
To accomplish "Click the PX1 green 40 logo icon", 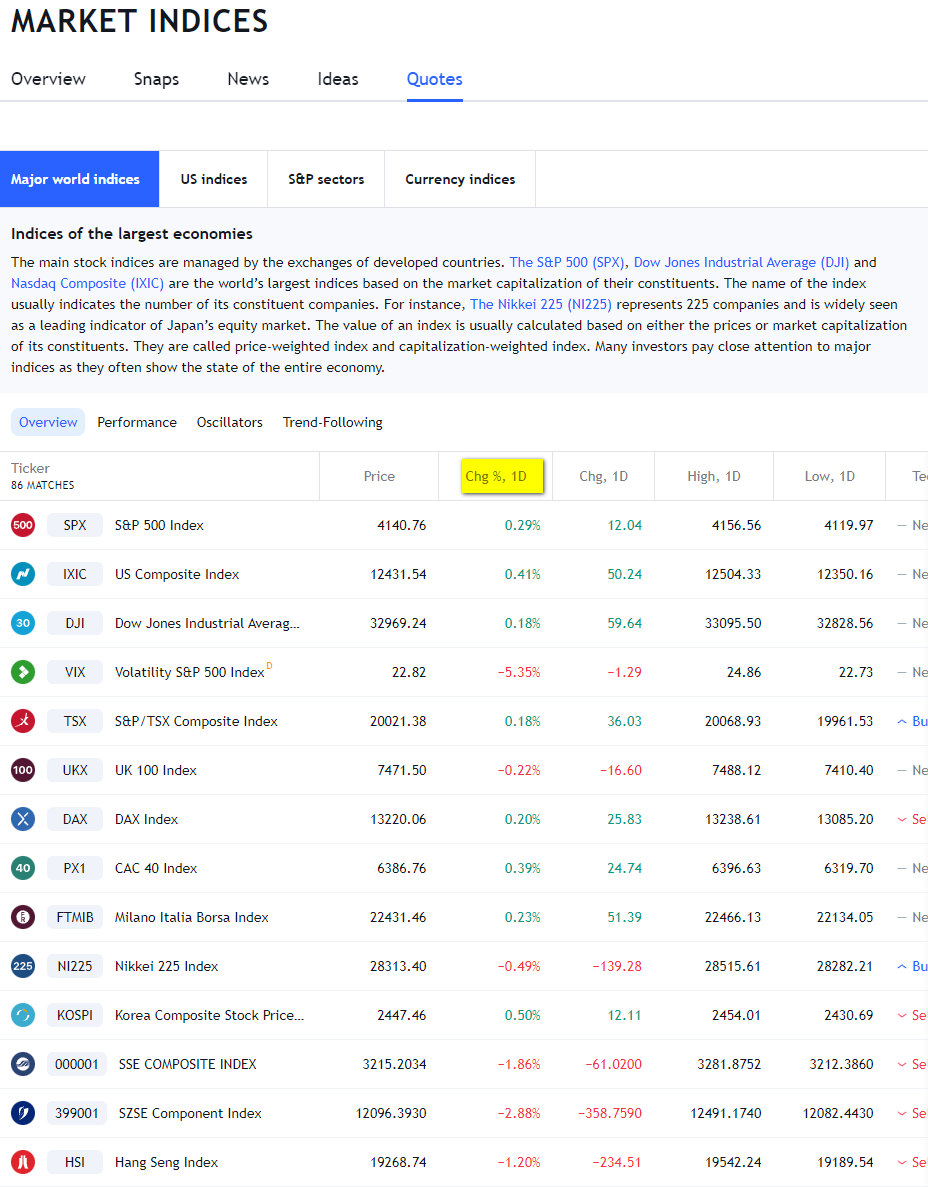I will 23,868.
